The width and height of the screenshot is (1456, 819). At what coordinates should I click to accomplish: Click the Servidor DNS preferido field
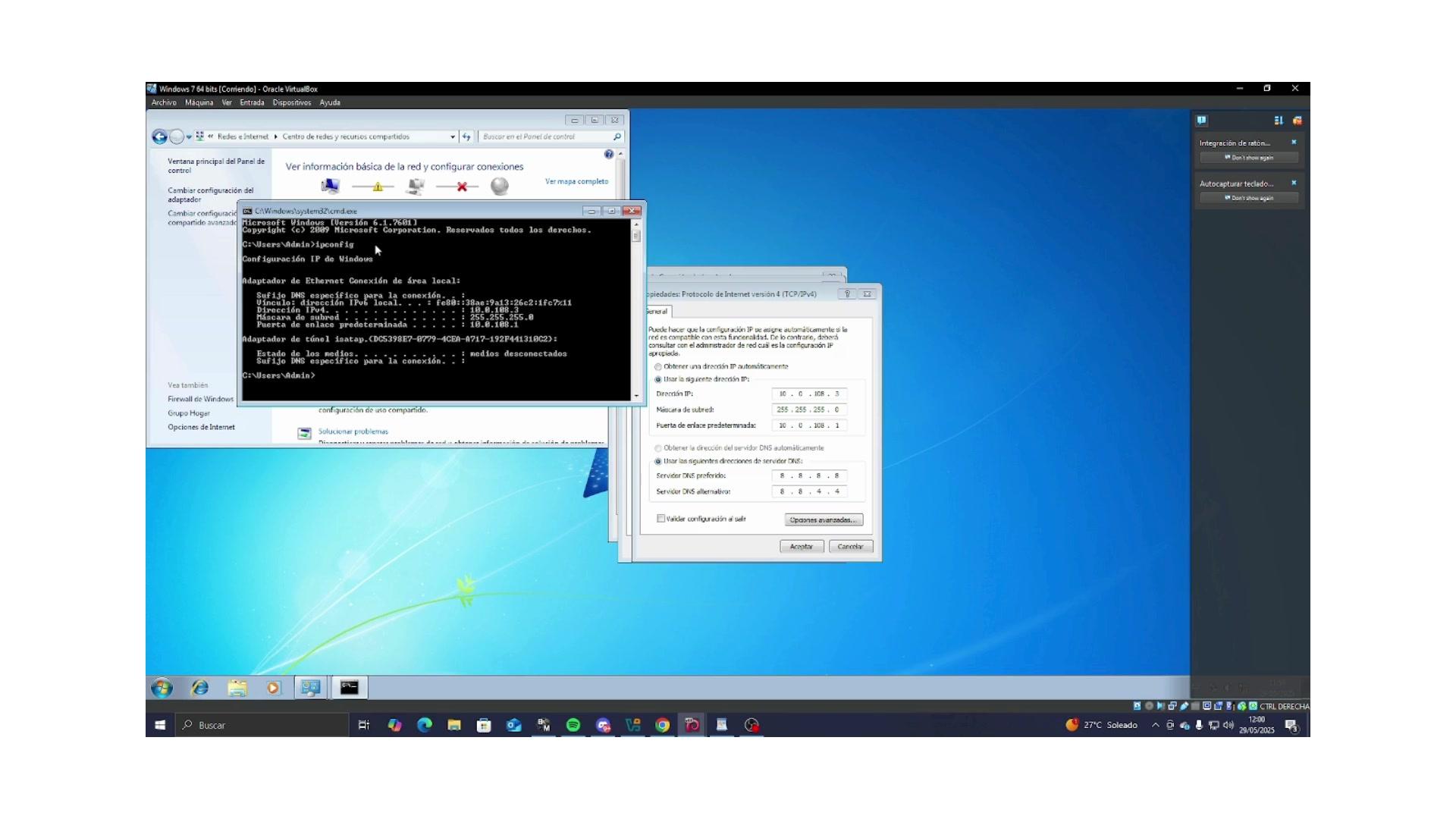point(809,475)
